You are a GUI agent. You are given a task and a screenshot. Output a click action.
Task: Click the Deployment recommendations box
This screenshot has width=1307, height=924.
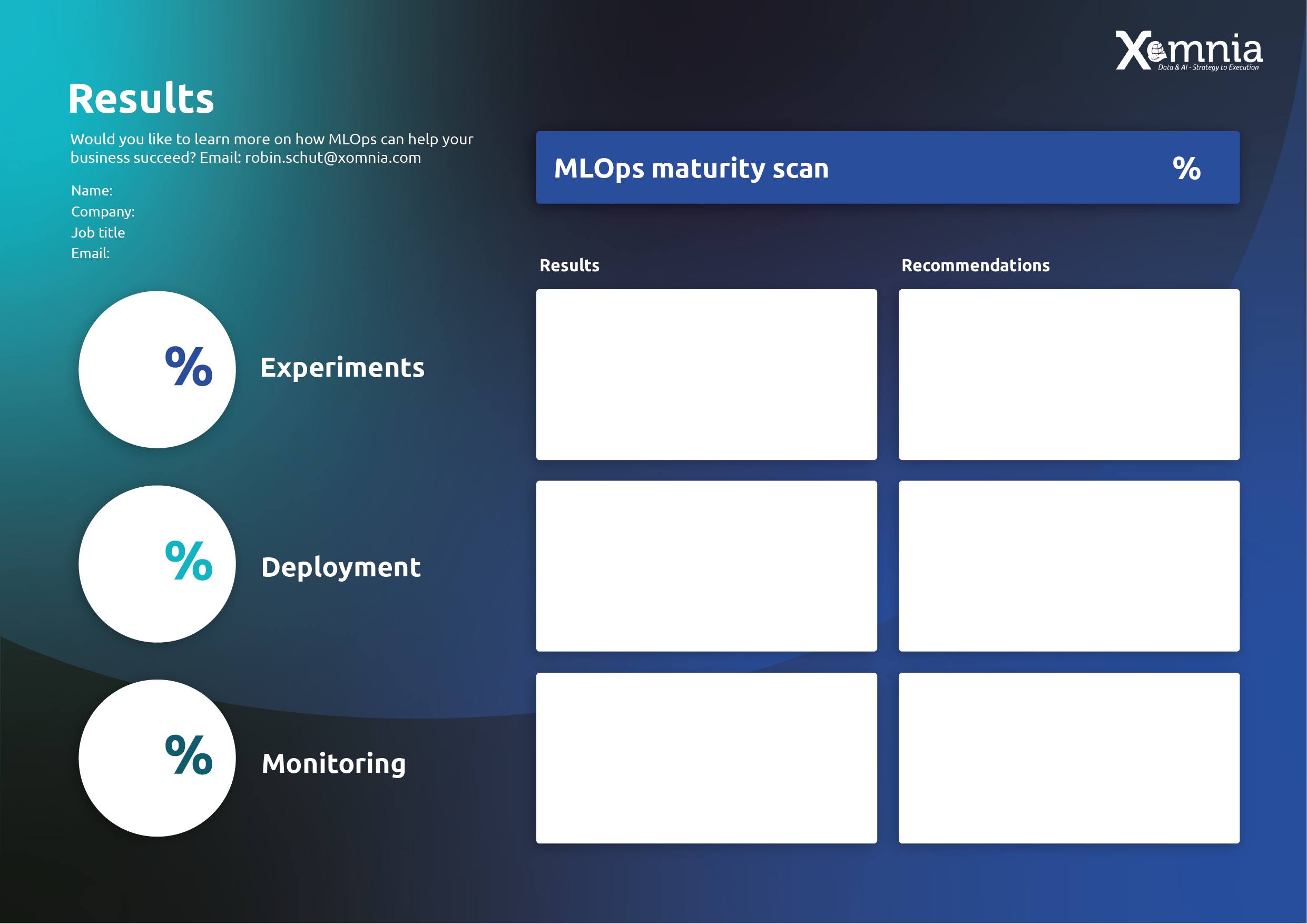point(1069,566)
